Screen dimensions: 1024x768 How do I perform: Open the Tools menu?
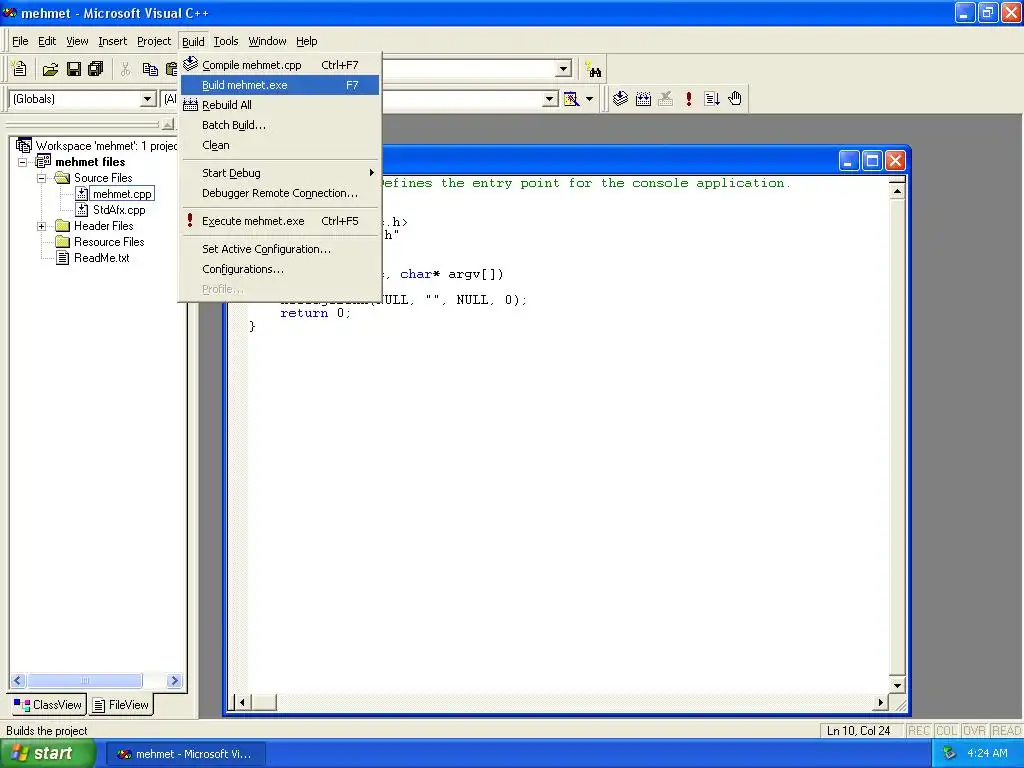226,41
